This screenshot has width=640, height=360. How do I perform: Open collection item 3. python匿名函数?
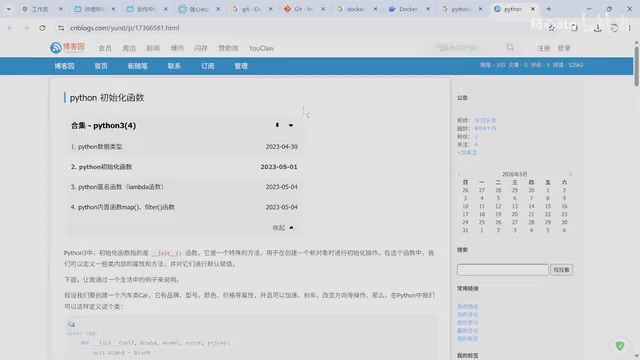coord(118,187)
